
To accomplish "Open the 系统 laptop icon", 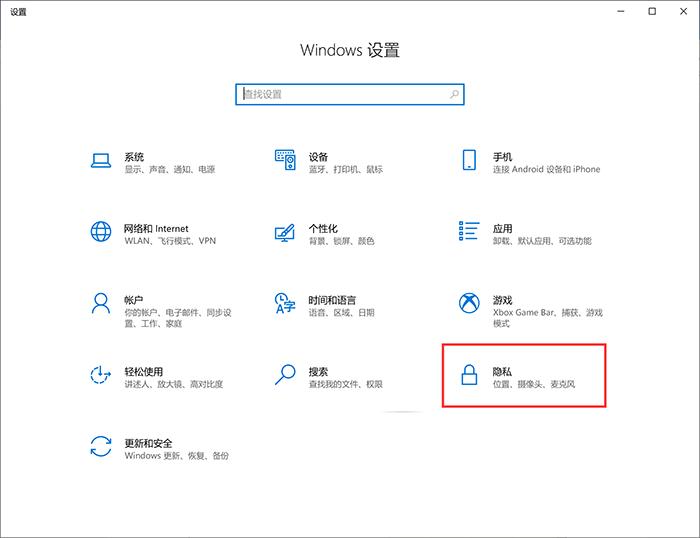I will (101, 160).
